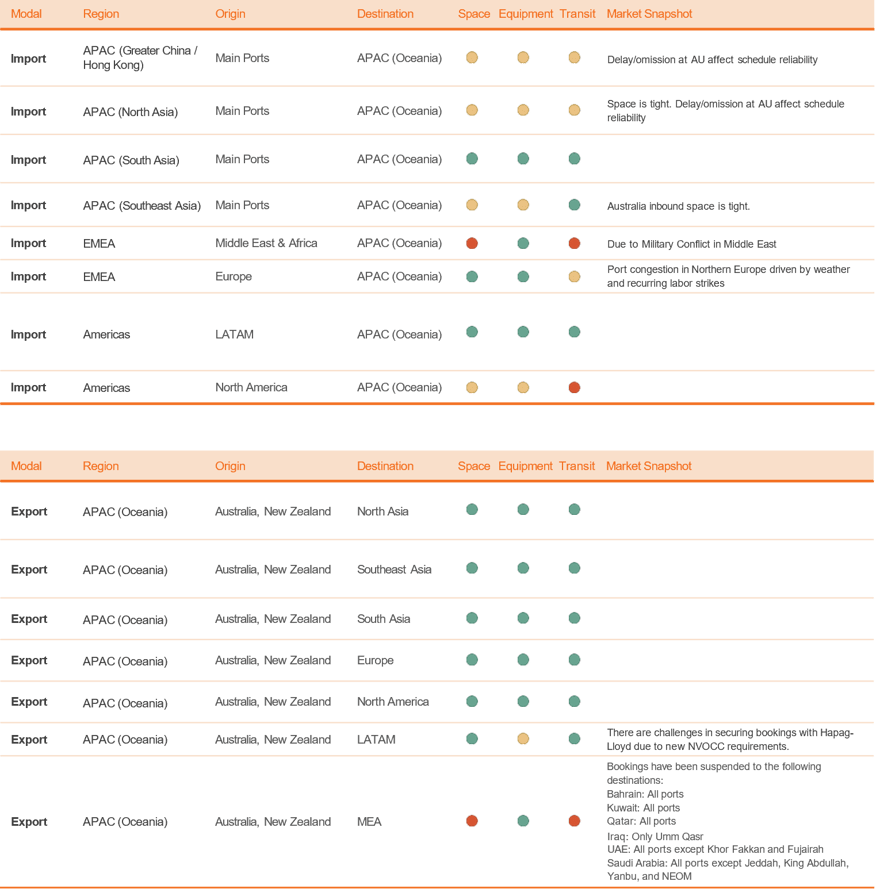Click 'Southeast Asia' destination in export table
Viewport: 876px width, 889px height.
[394, 570]
